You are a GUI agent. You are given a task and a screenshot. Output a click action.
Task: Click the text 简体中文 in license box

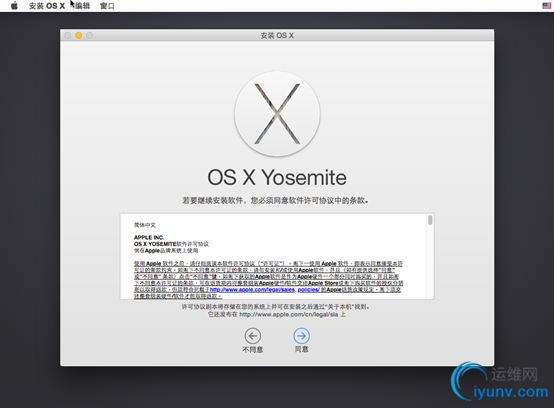[x=145, y=225]
